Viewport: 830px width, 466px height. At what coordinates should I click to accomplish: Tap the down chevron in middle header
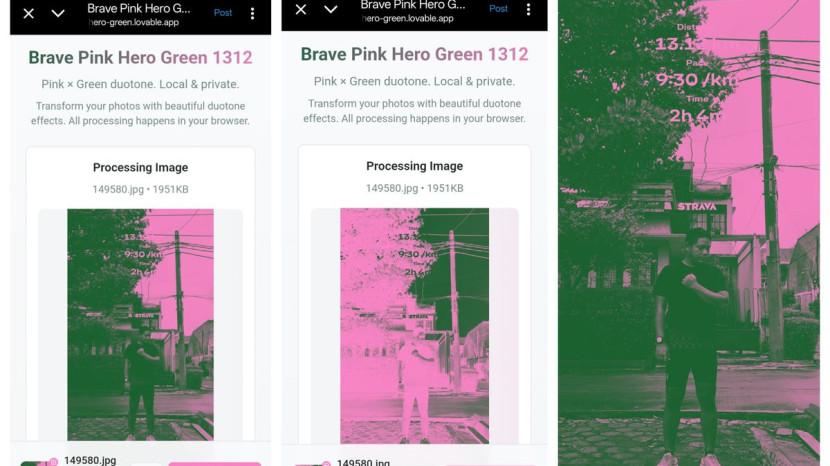point(330,9)
